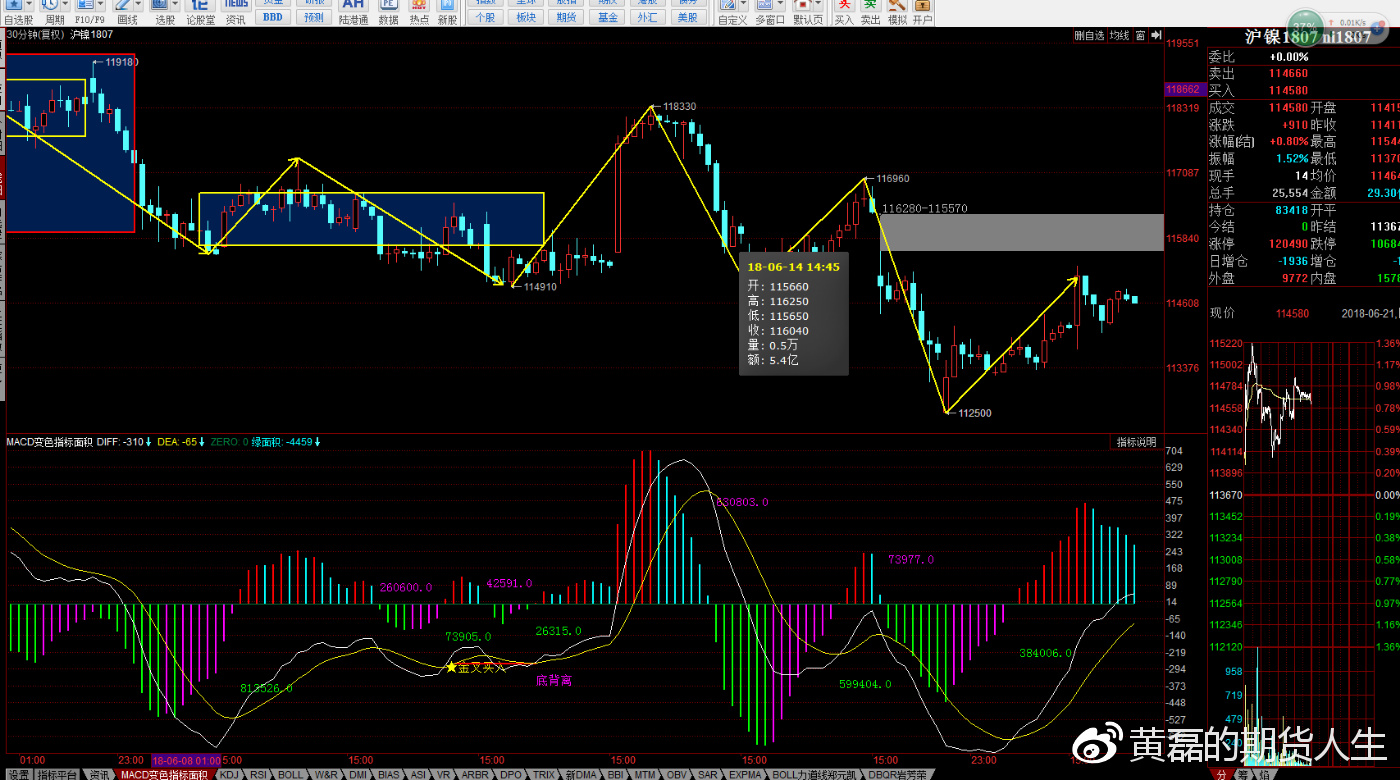Open the 数据 PE data icon
Image resolution: width=1400 pixels, height=780 pixels.
(388, 6)
